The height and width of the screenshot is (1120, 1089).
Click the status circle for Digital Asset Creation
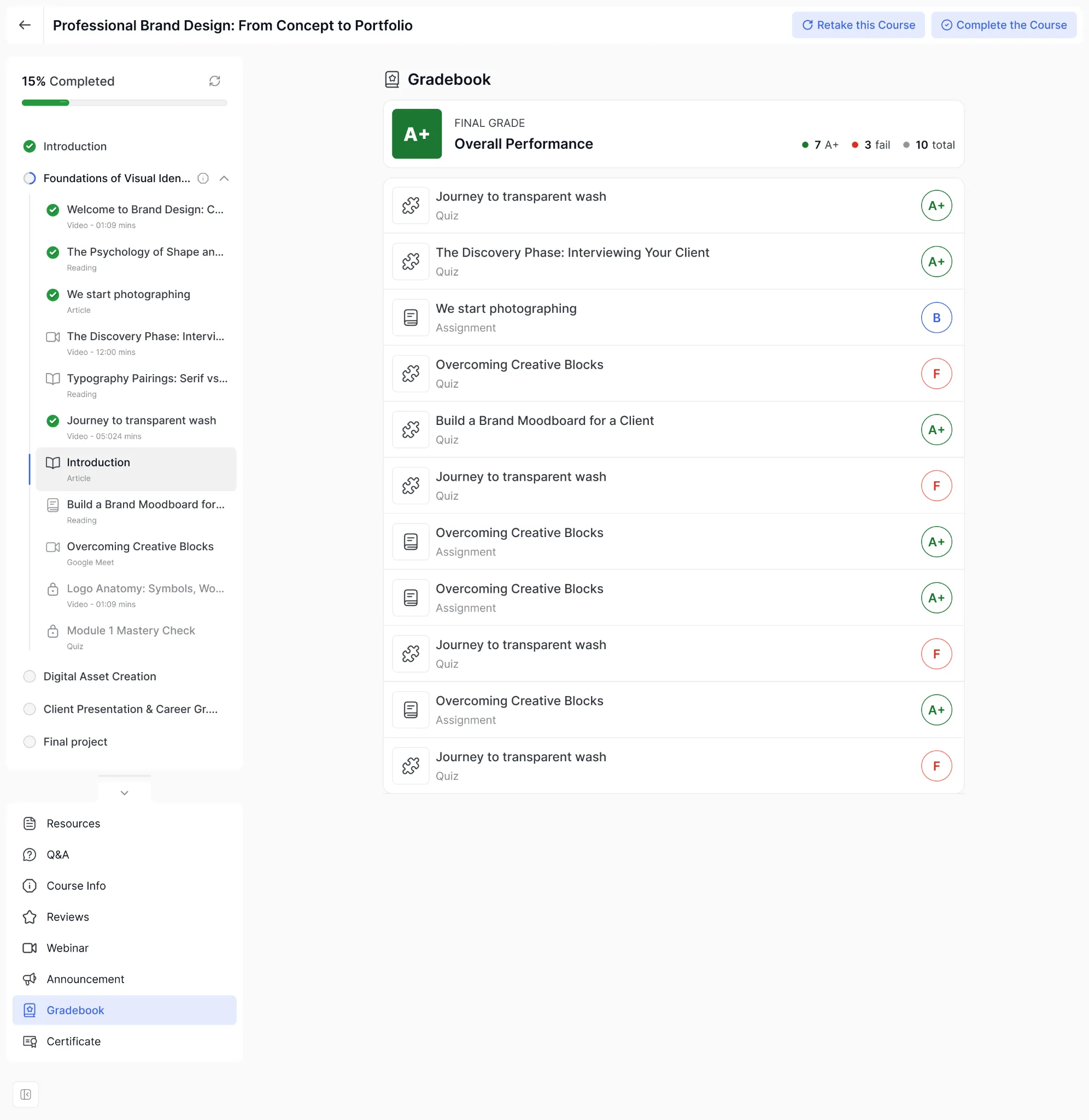click(29, 676)
